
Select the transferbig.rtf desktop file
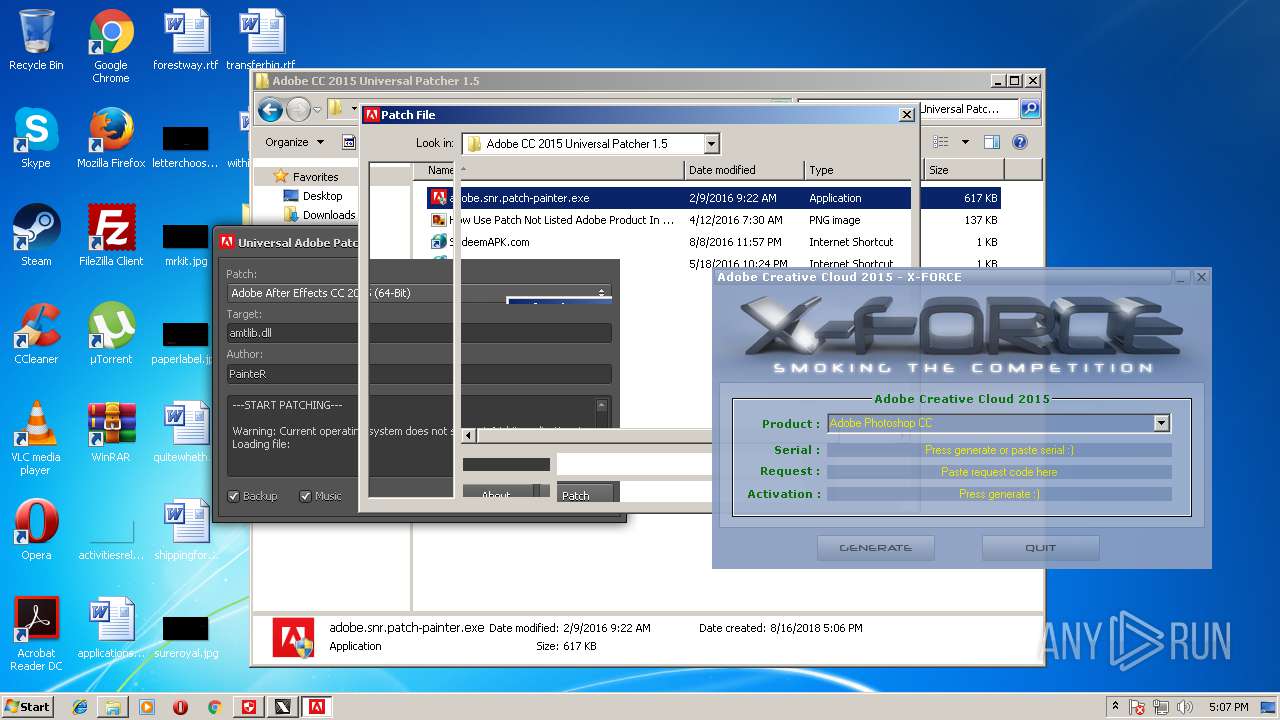click(x=261, y=40)
